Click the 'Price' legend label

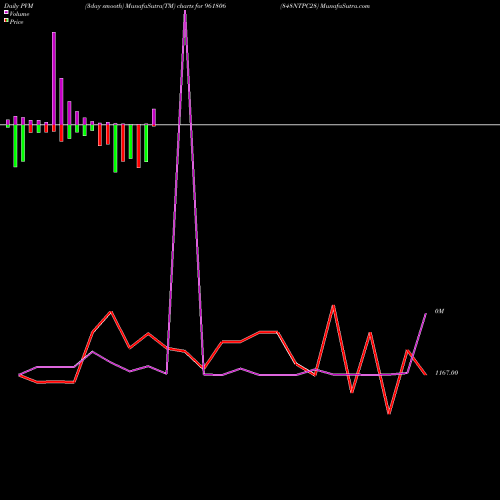tap(16, 22)
